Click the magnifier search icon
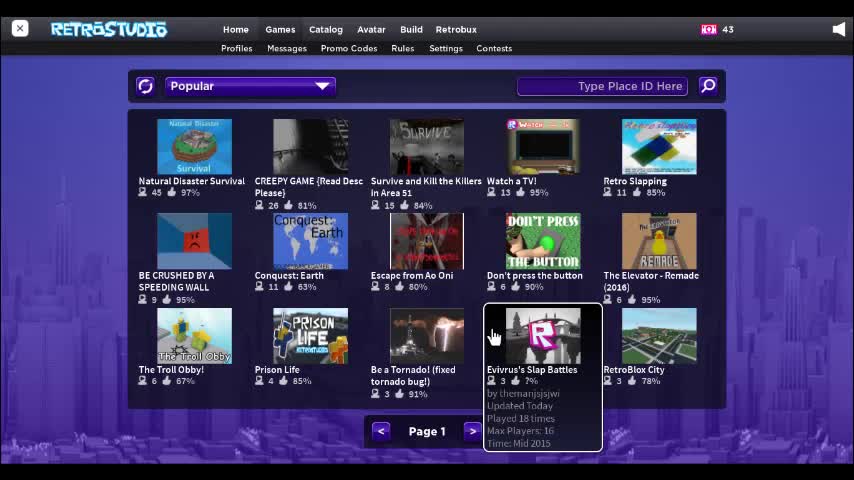 [708, 86]
